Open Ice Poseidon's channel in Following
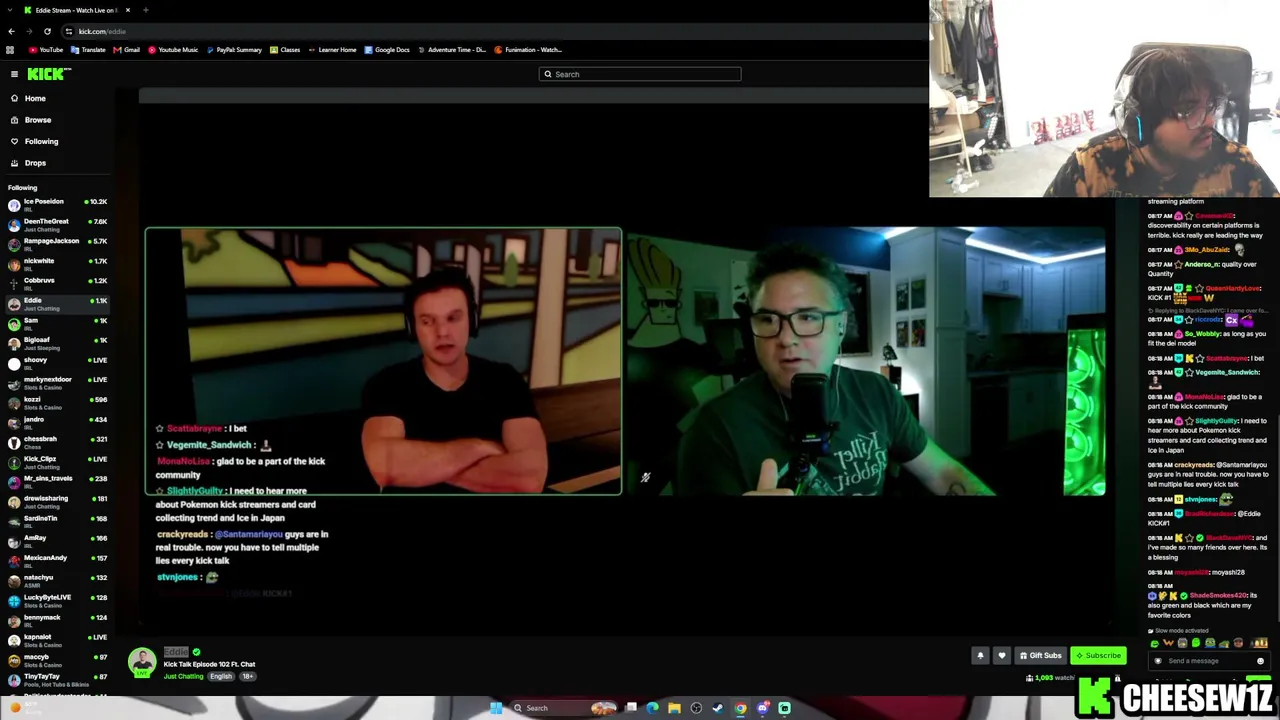Image resolution: width=1280 pixels, height=720 pixels. tap(60, 205)
